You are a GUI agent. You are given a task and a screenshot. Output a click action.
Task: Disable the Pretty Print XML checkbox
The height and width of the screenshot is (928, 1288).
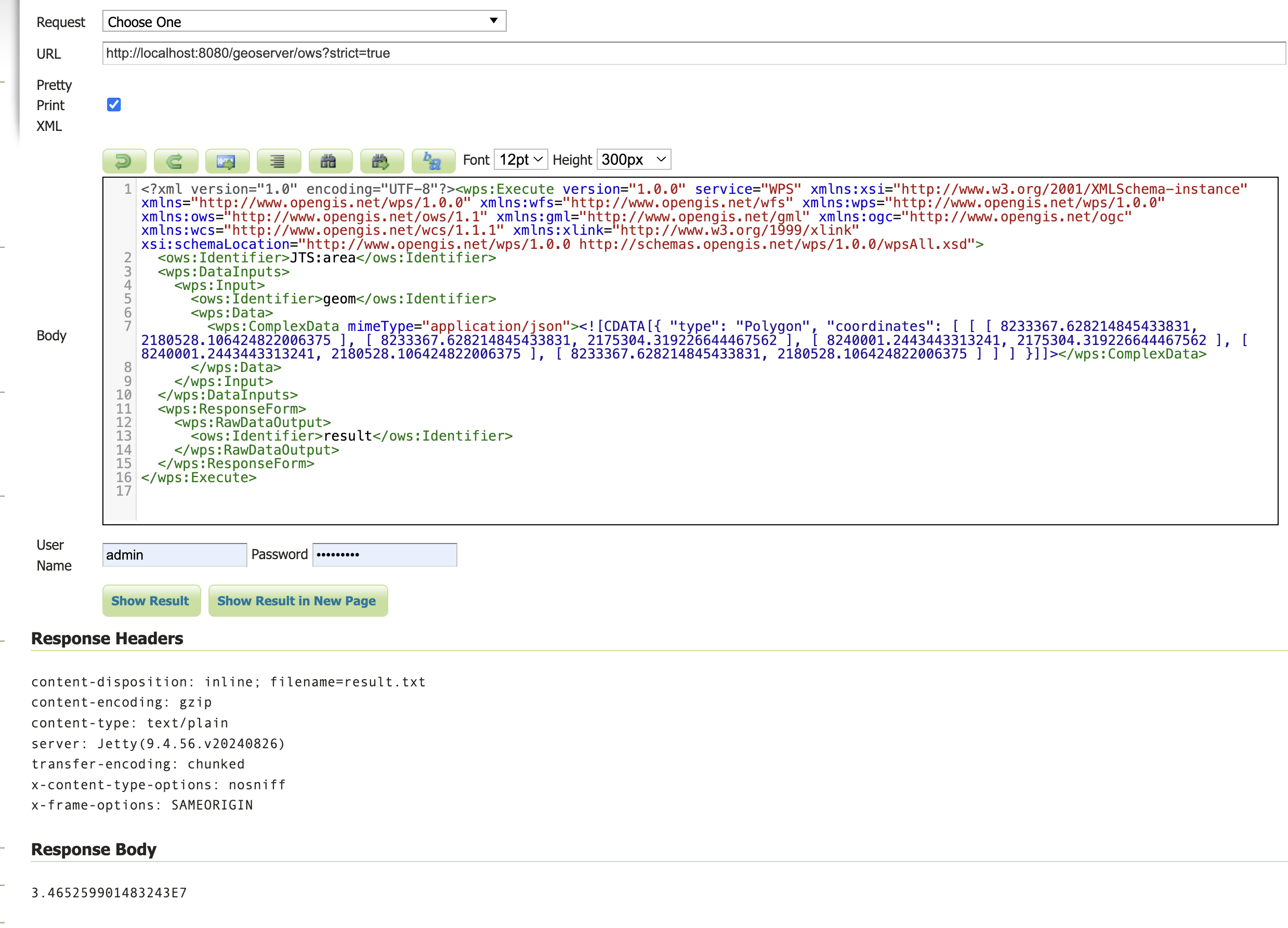tap(114, 104)
